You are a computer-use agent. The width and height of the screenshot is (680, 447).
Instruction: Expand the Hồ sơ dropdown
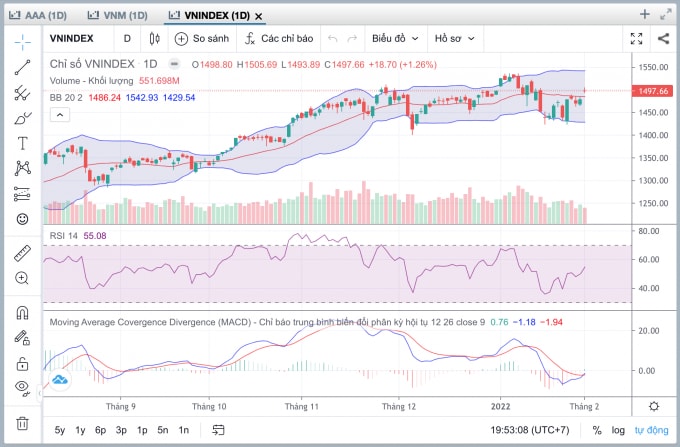[454, 39]
